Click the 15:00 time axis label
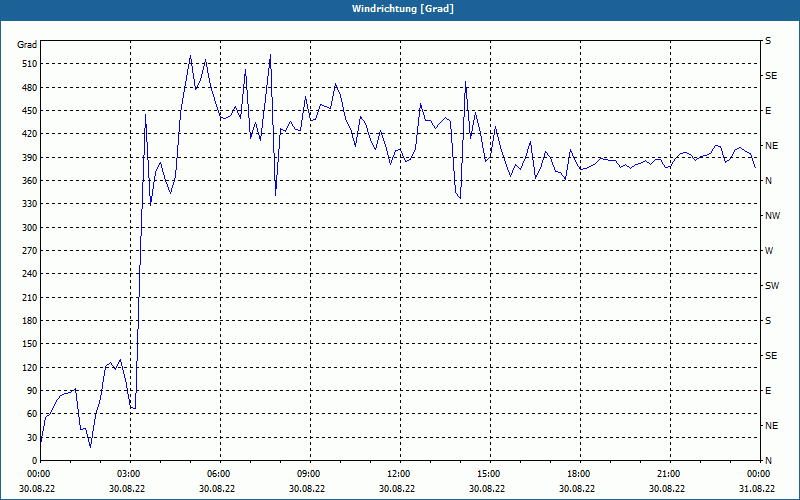 [489, 474]
